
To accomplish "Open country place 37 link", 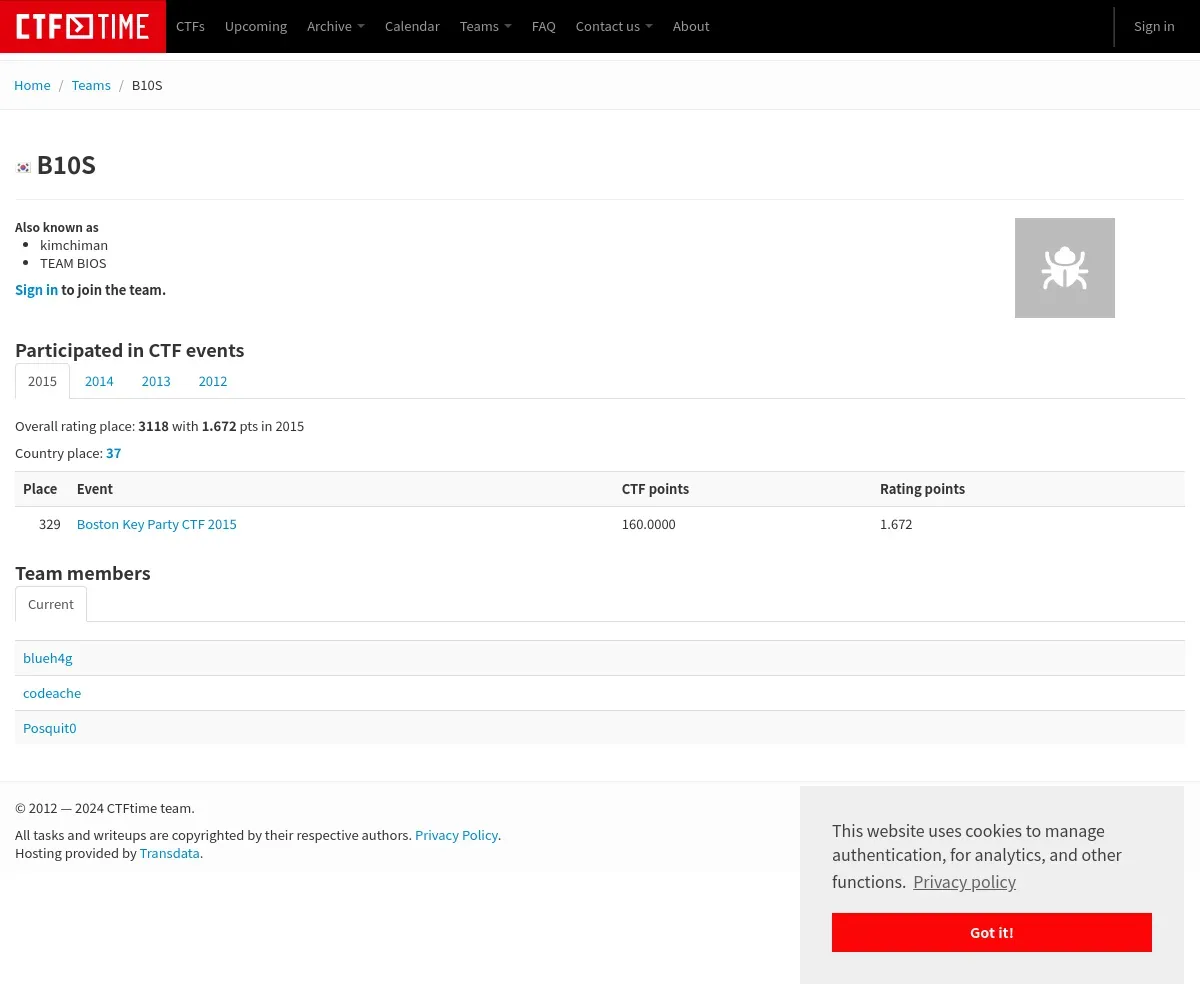I will click(x=114, y=453).
